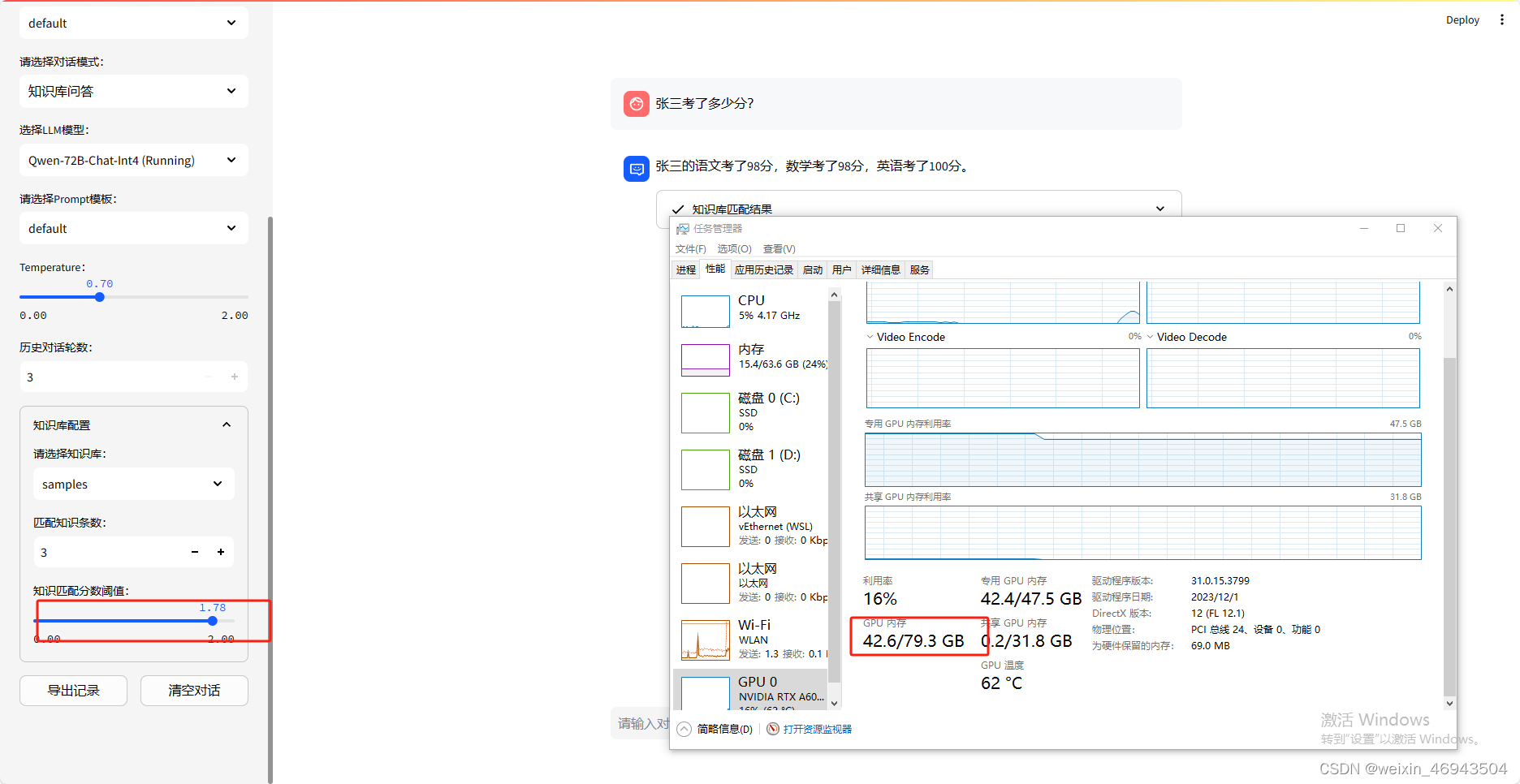Switch to the 应用历史记录 tab
Image resolution: width=1520 pixels, height=784 pixels.
point(764,270)
